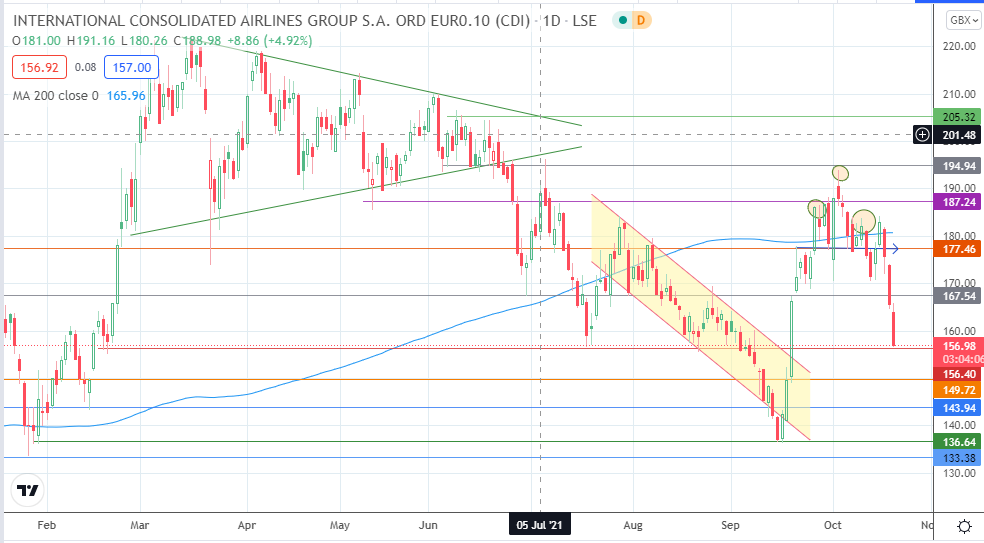Click the low value L180.26
Image resolution: width=984 pixels, height=543 pixels.
tap(144, 41)
